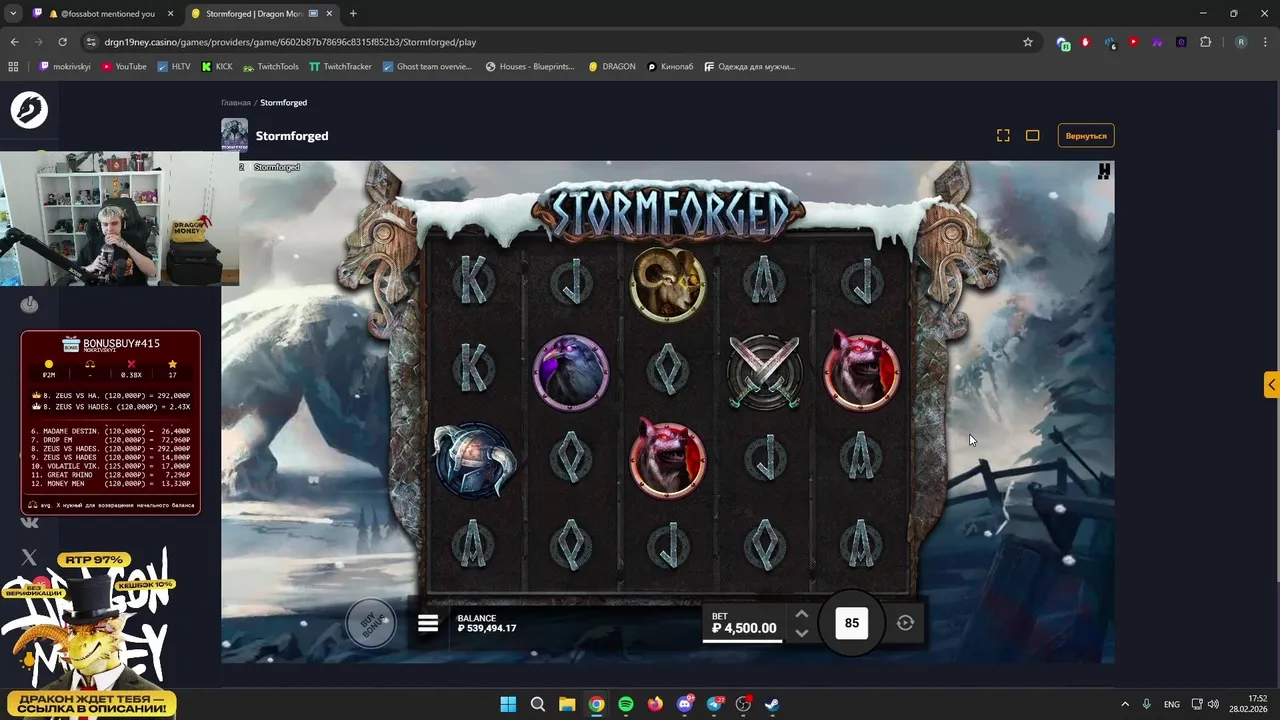The width and height of the screenshot is (1280, 720).
Task: Open the autoplay settings icon
Action: (905, 623)
